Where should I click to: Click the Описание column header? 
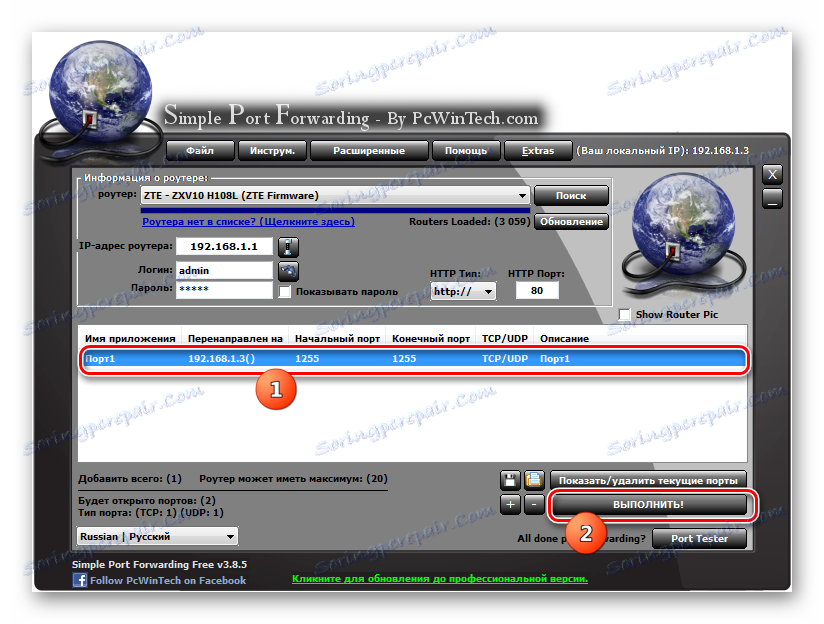(564, 339)
